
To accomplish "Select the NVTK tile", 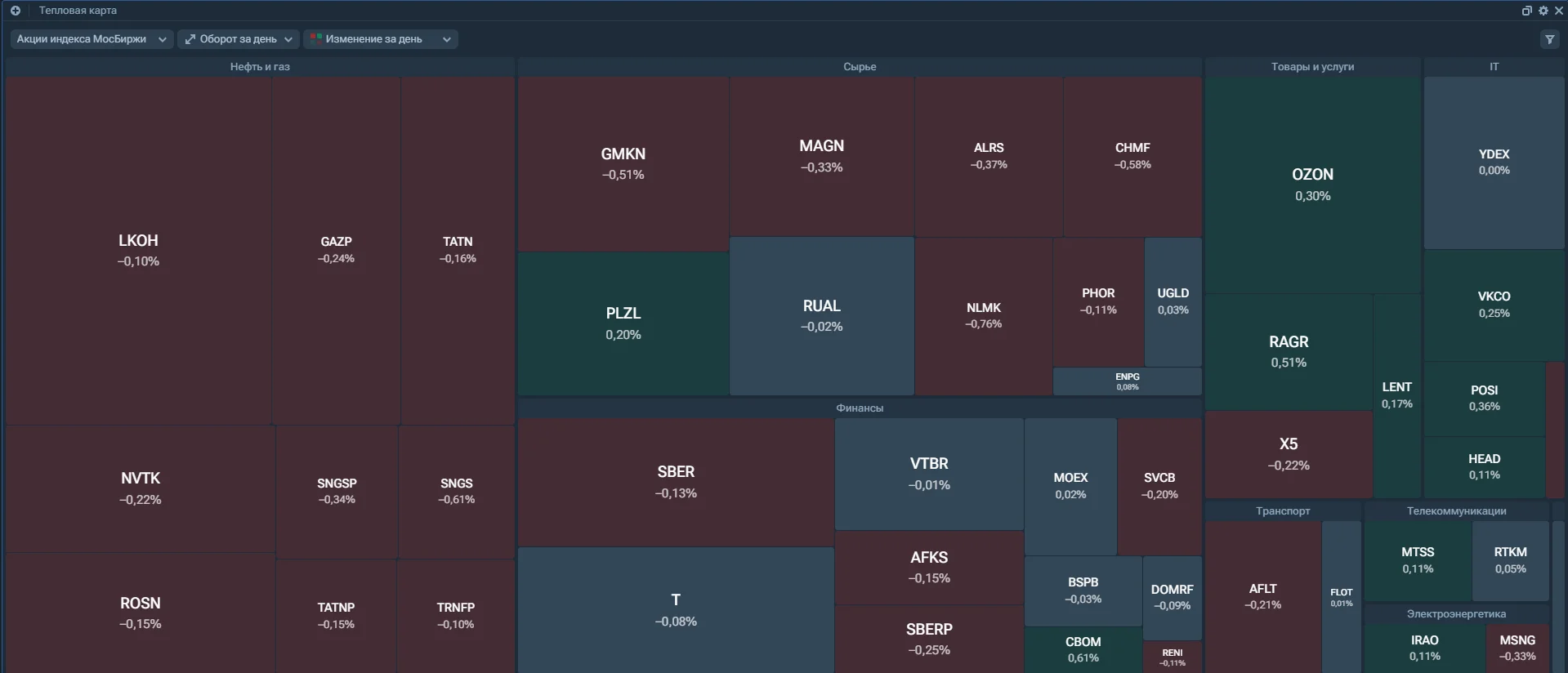I will [x=141, y=488].
